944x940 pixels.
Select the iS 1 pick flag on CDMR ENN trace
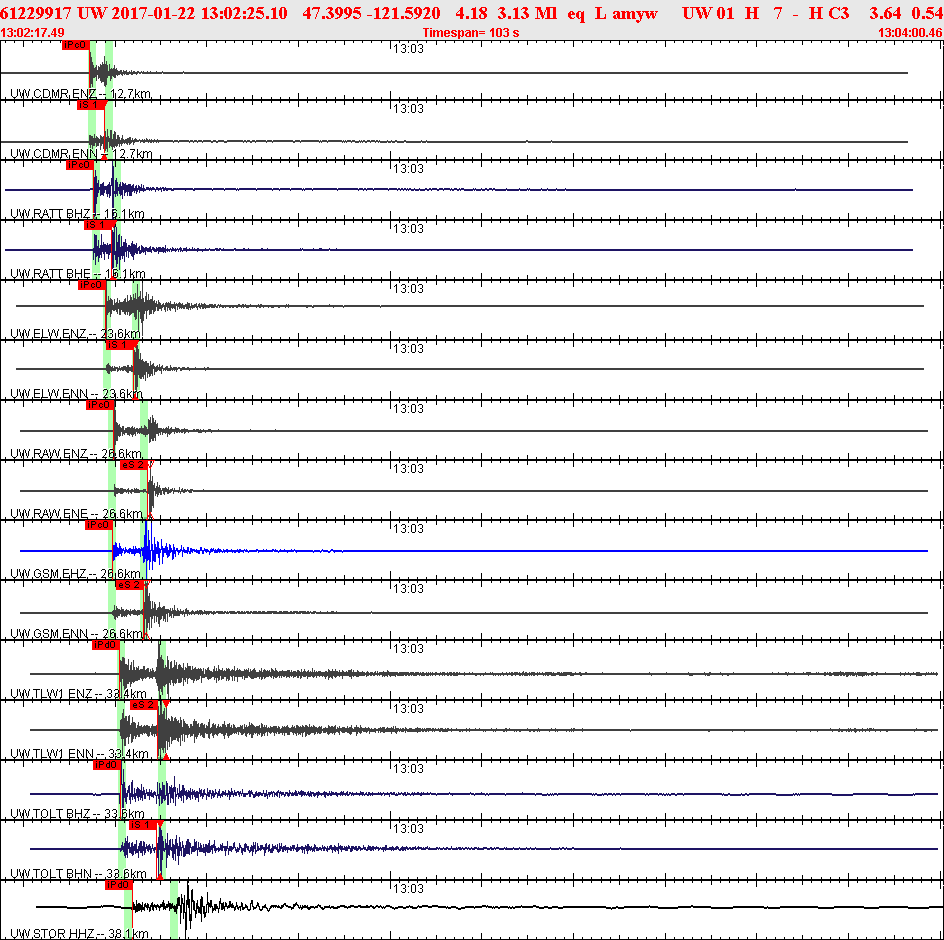point(92,105)
